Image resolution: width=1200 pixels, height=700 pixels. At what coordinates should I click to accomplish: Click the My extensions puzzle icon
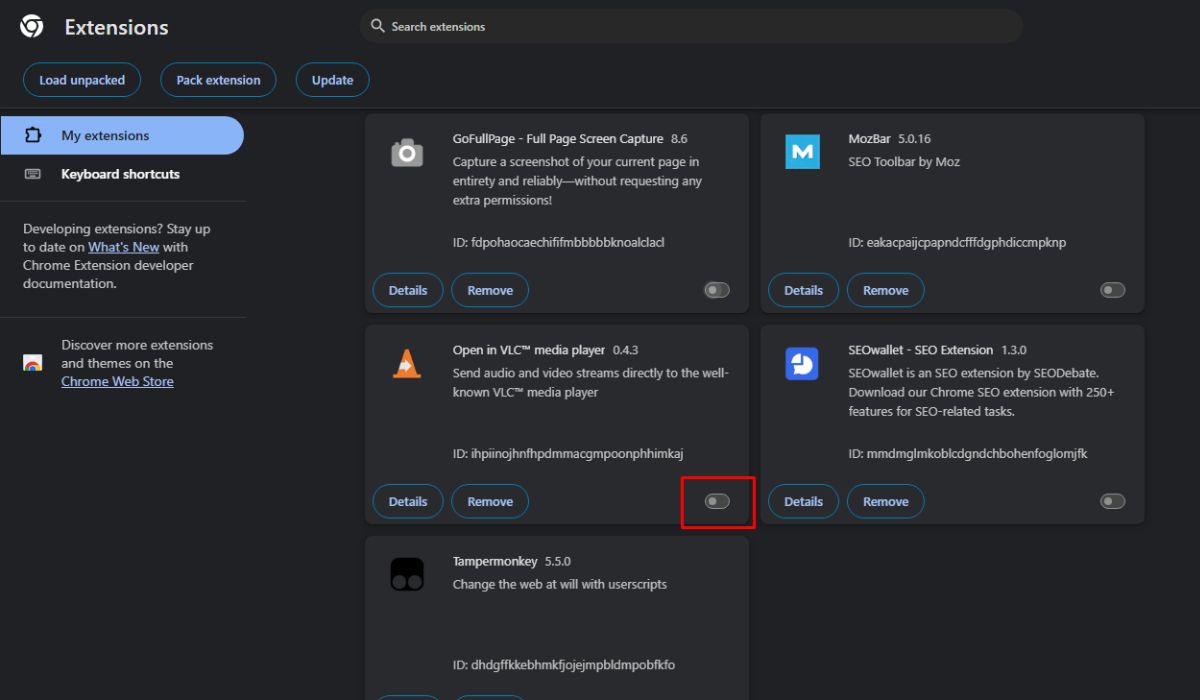point(33,135)
